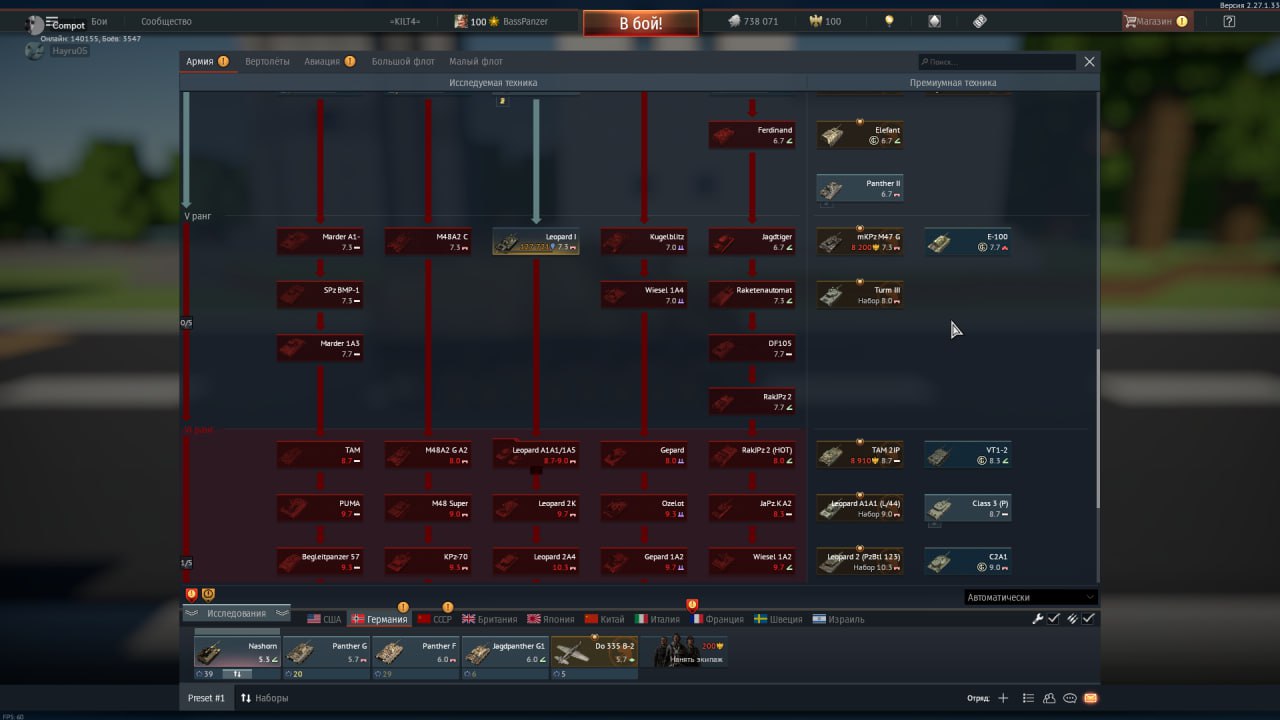1280x720 pixels.
Task: Open the main hamburger menu icon
Action: click(x=52, y=21)
